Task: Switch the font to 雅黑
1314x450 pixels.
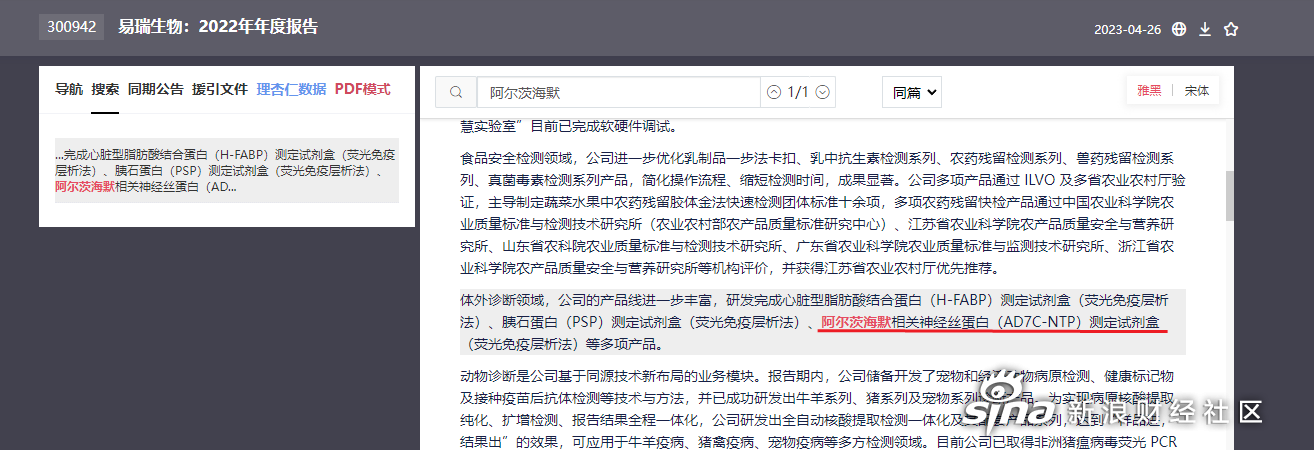Action: [x=1149, y=90]
